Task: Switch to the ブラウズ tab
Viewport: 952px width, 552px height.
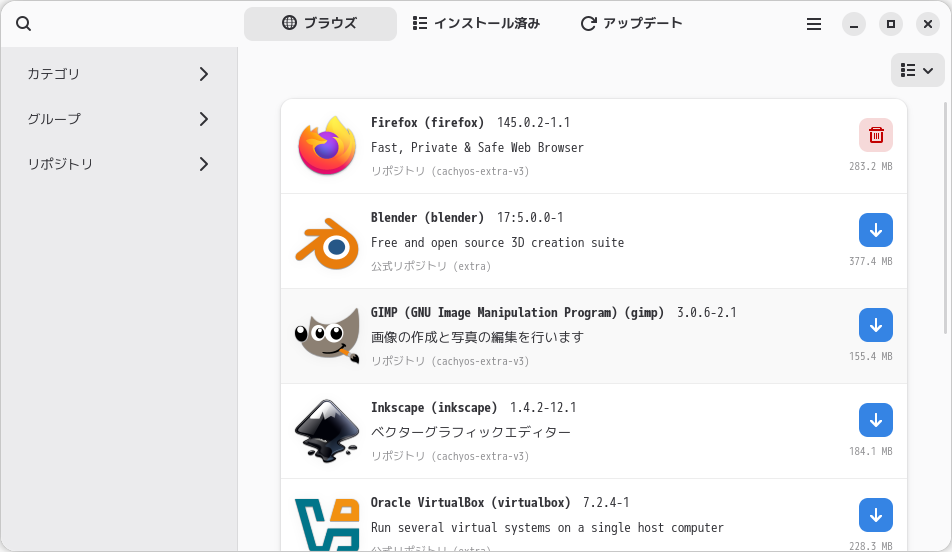Action: [x=320, y=24]
